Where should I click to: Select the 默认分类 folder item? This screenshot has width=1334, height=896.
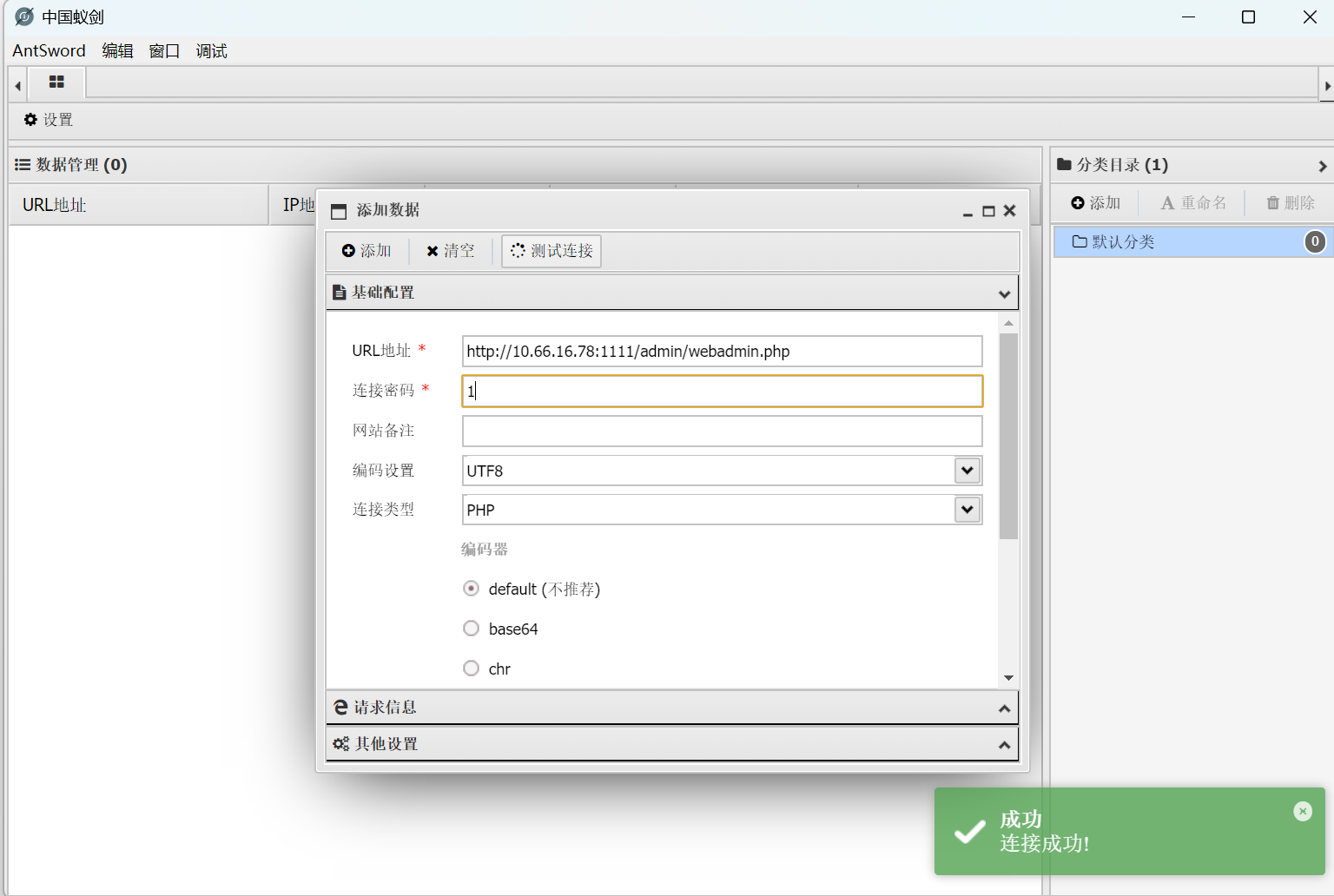pos(1193,241)
